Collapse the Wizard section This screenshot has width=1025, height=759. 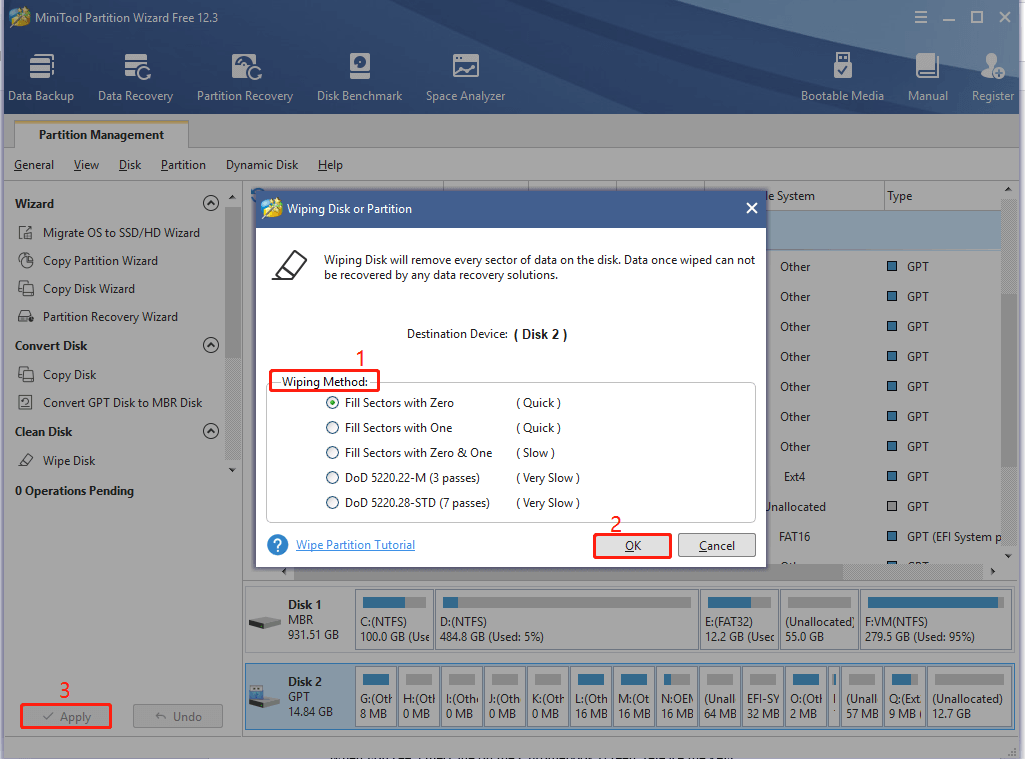(x=210, y=203)
